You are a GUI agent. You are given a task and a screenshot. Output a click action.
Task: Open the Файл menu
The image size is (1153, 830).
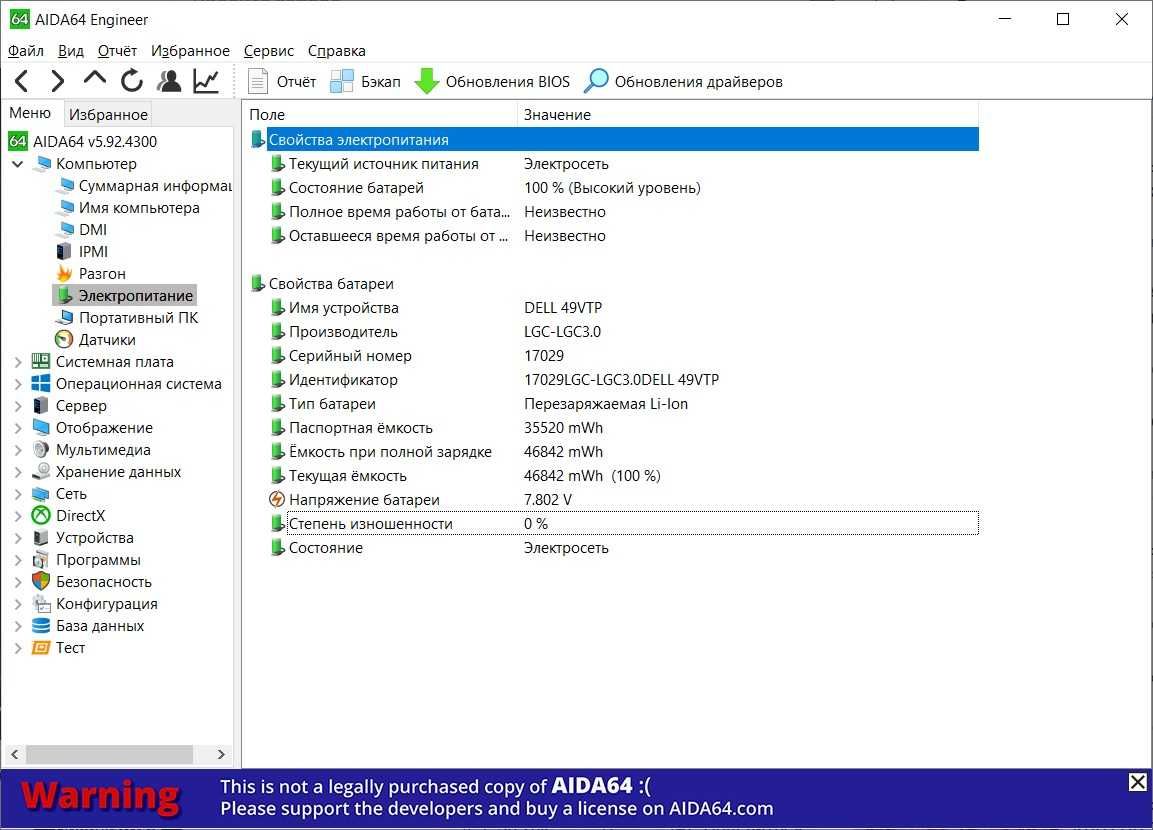coord(26,51)
